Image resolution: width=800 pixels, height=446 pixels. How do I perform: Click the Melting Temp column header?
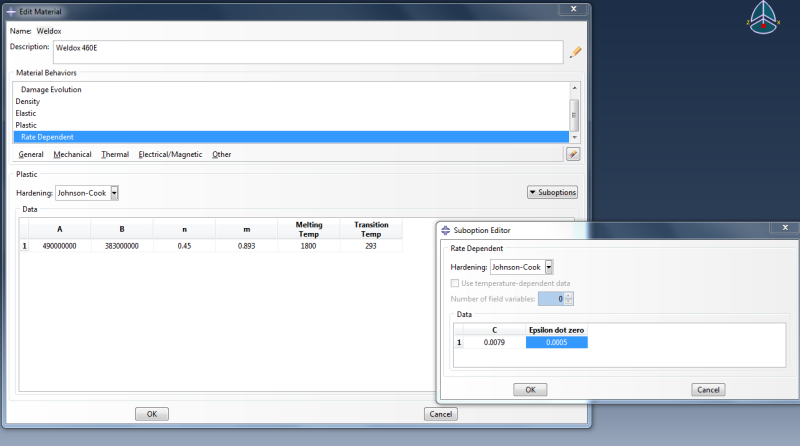(x=309, y=229)
